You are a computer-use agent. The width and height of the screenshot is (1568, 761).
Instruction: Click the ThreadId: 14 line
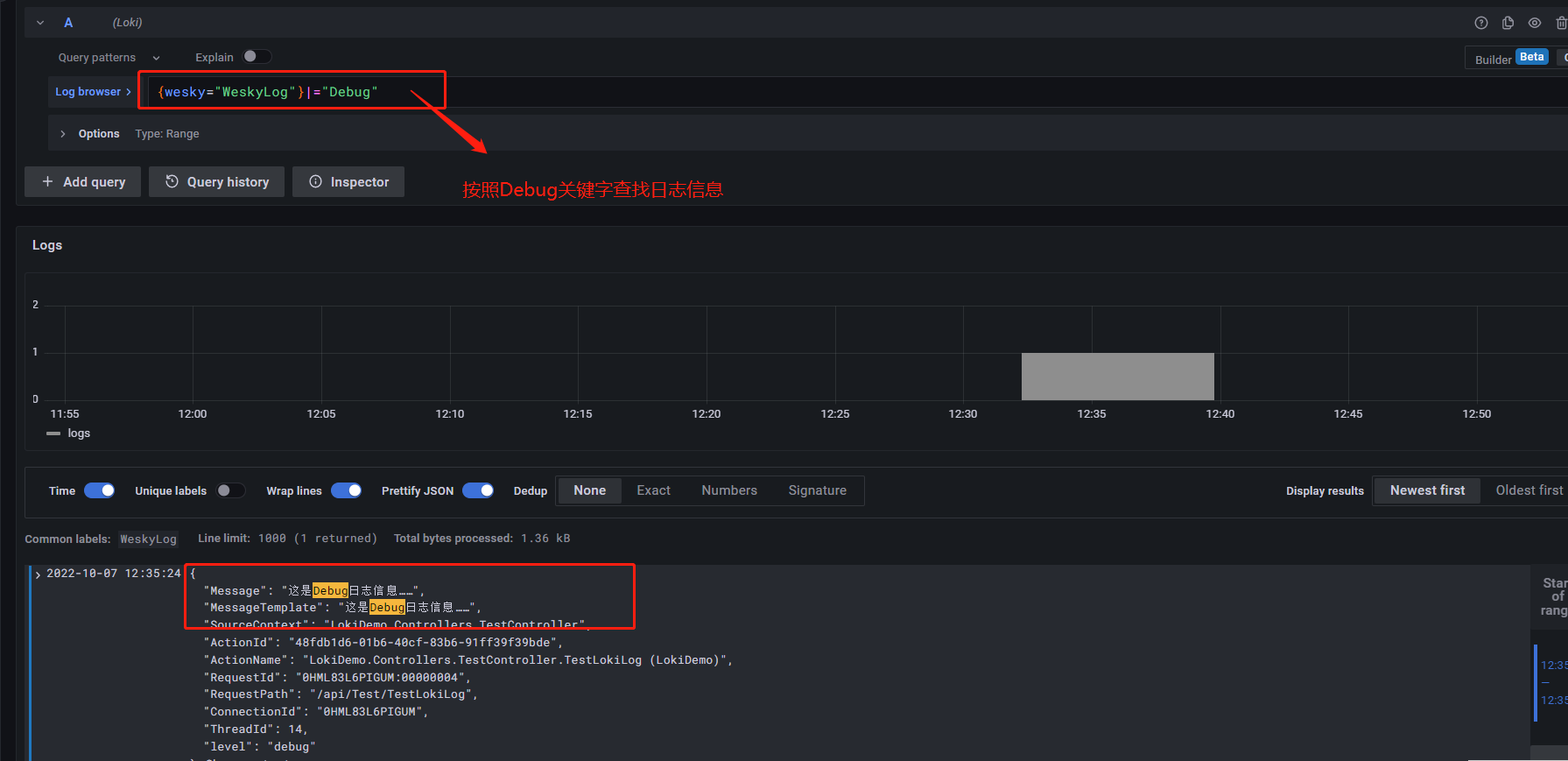256,729
